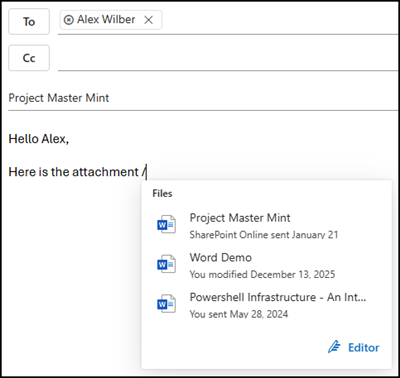Click the Editor pen icon
This screenshot has width=400, height=378.
coord(334,347)
